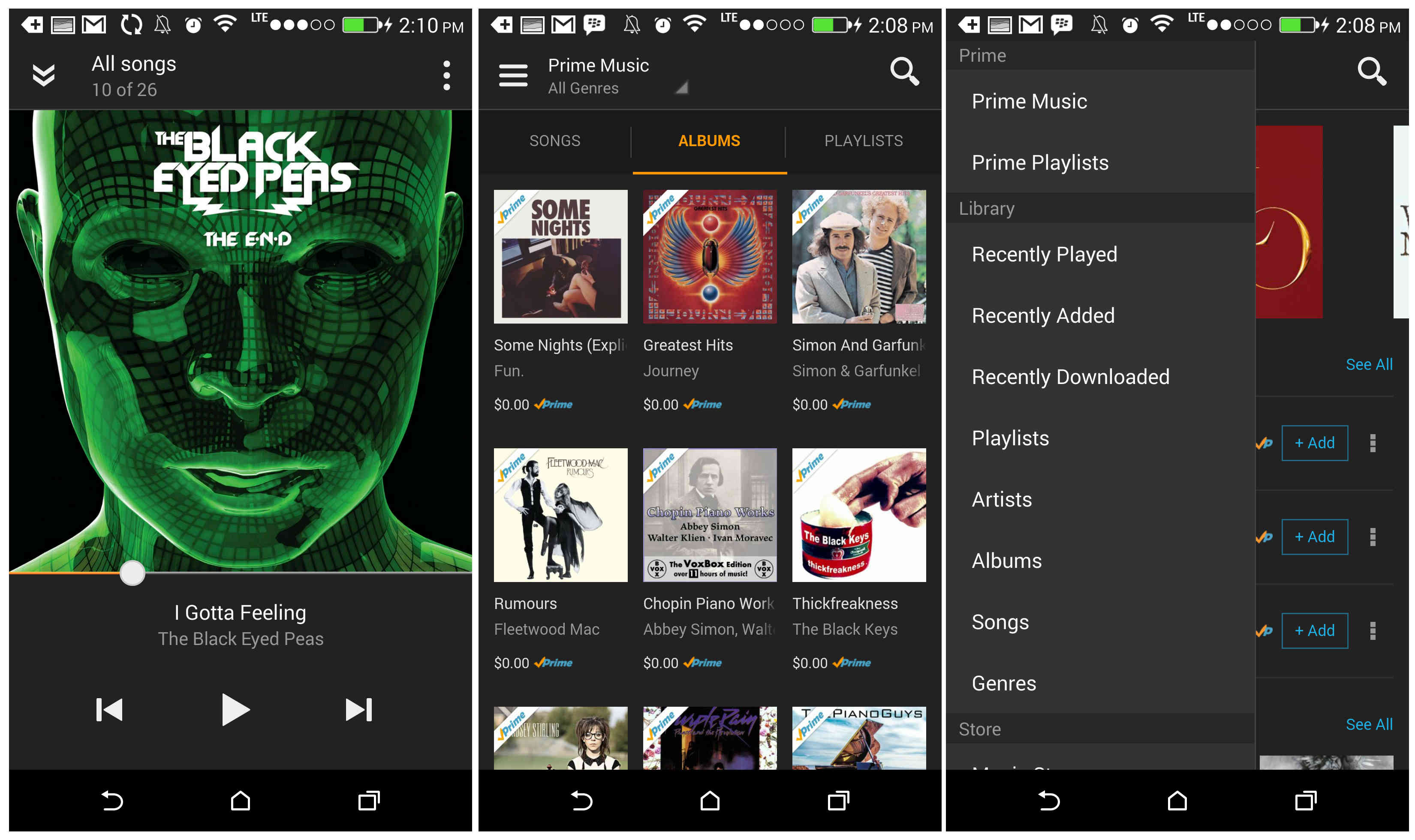Tap the Play button for I Gotta Feeling
This screenshot has height=840, width=1415.
click(235, 712)
